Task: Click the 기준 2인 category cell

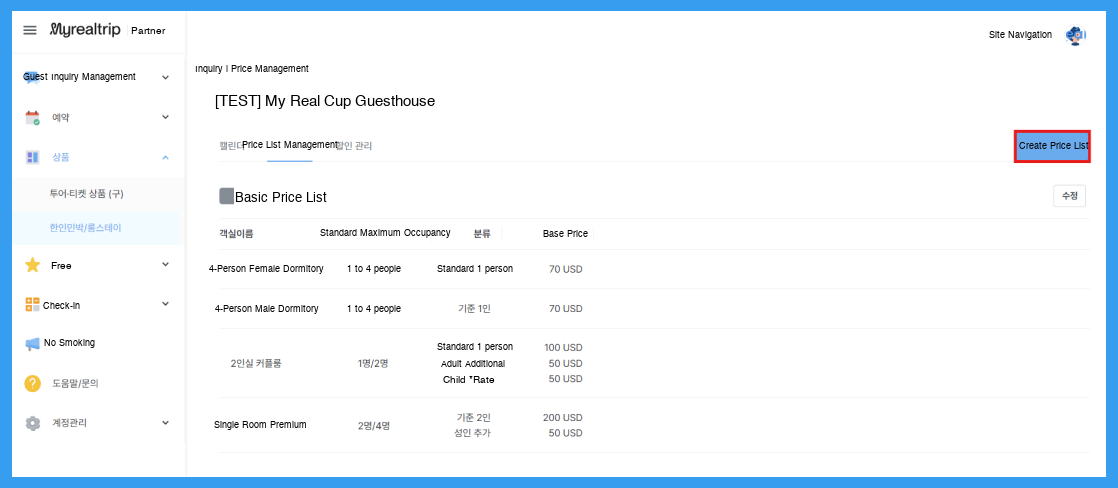Action: point(474,417)
